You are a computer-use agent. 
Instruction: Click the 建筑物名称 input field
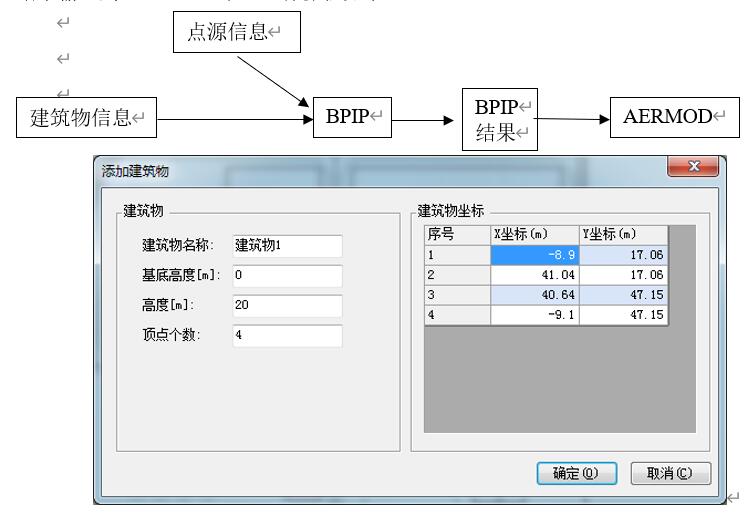pos(287,246)
